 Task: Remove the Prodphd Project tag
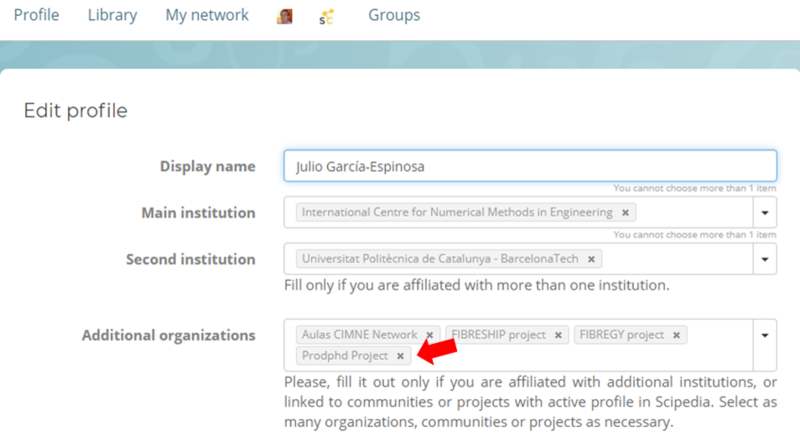400,356
